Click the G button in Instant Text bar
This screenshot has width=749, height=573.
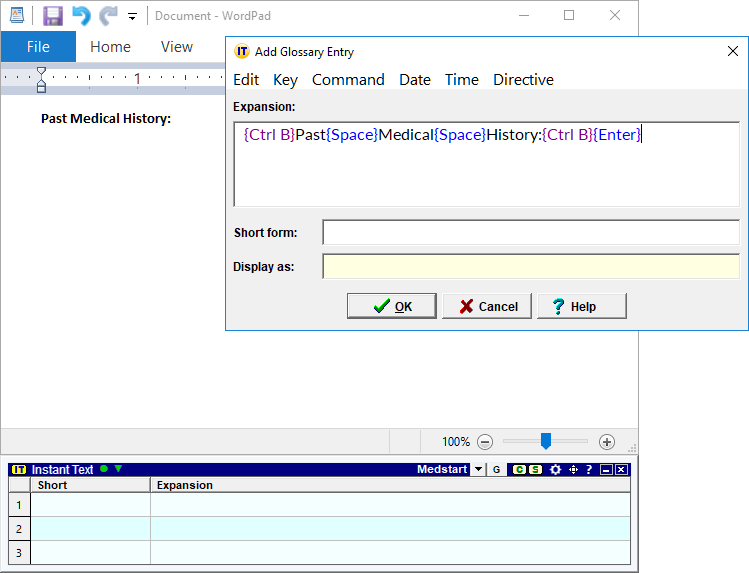click(x=496, y=470)
